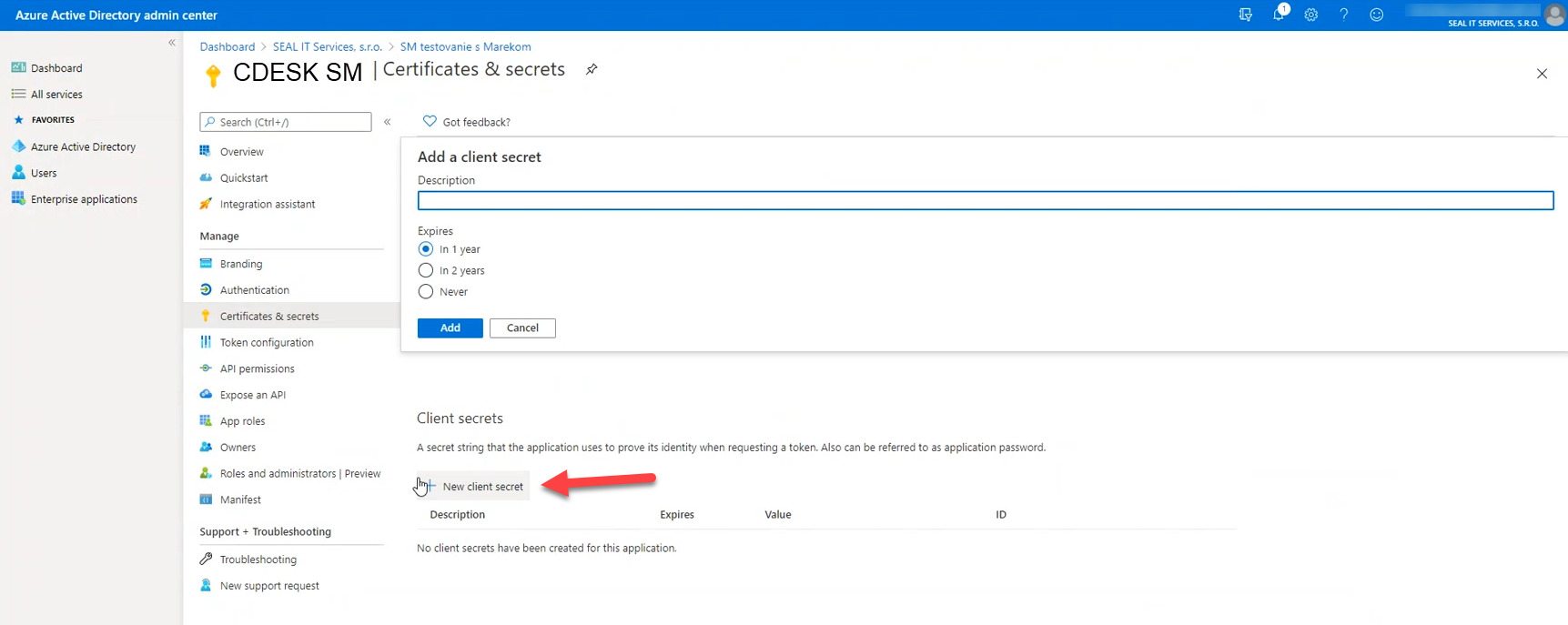Open the notifications bell icon

[1280, 13]
